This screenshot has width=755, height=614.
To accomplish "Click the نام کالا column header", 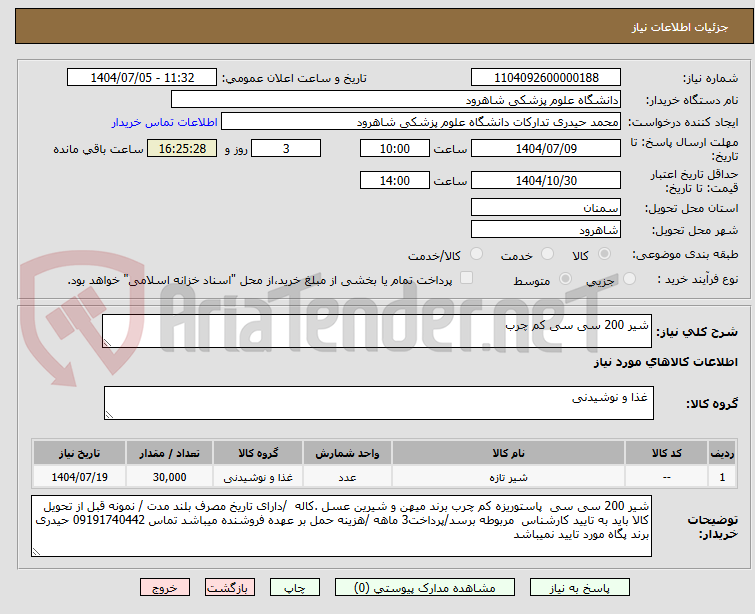I will pos(508,453).
